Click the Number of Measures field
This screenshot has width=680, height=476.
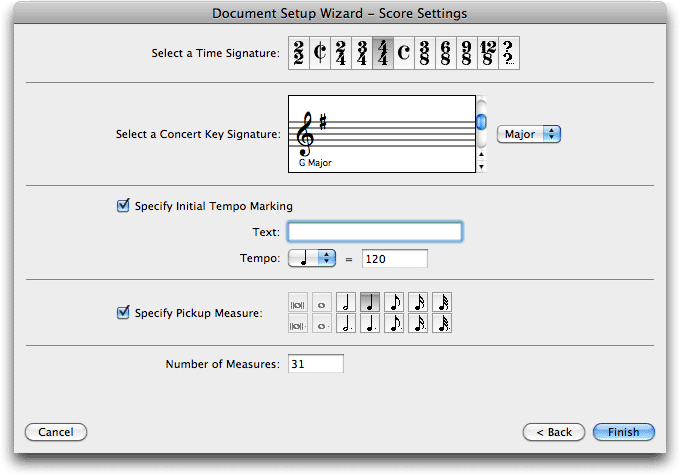[x=316, y=364]
